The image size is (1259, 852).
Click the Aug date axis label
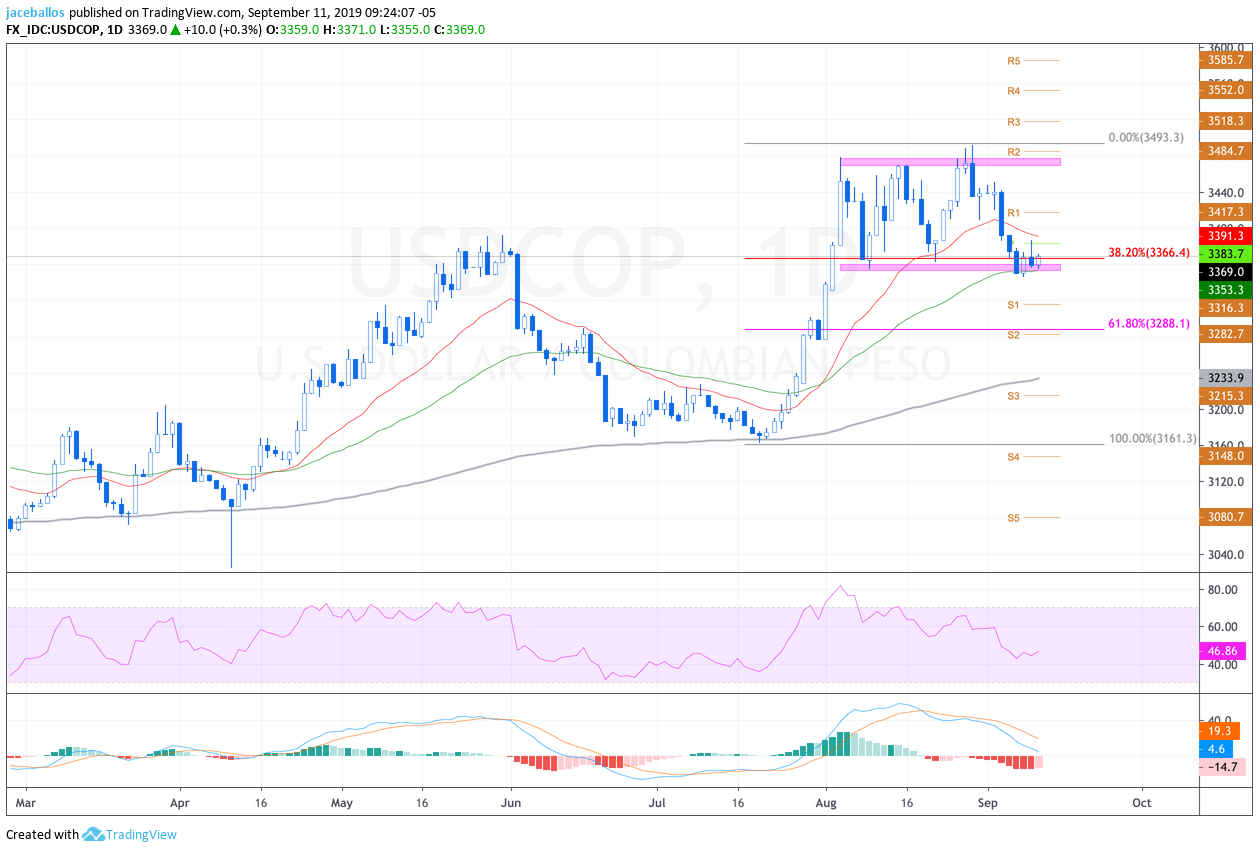826,802
